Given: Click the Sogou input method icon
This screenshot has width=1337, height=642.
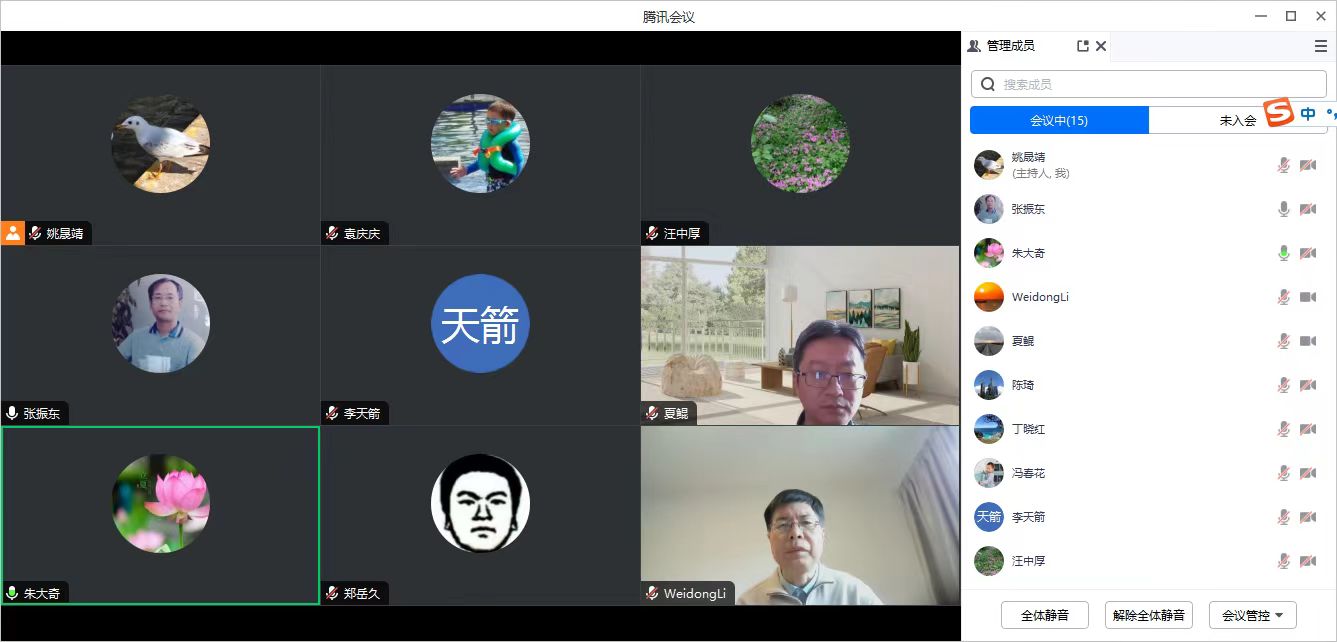Looking at the screenshot, I should (x=1278, y=113).
